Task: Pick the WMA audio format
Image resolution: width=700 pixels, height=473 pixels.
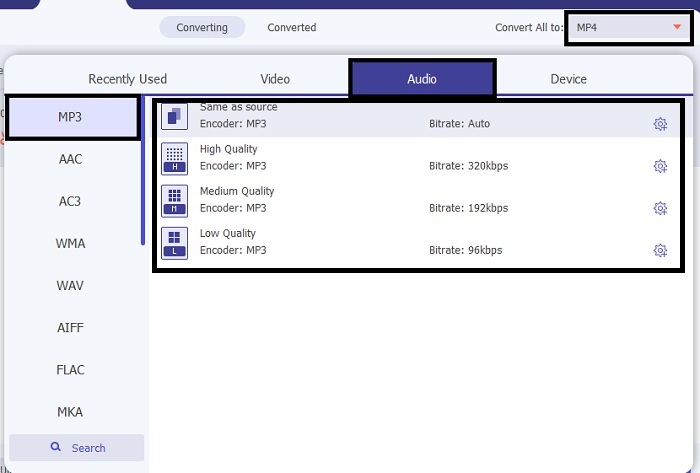Action: (x=70, y=244)
